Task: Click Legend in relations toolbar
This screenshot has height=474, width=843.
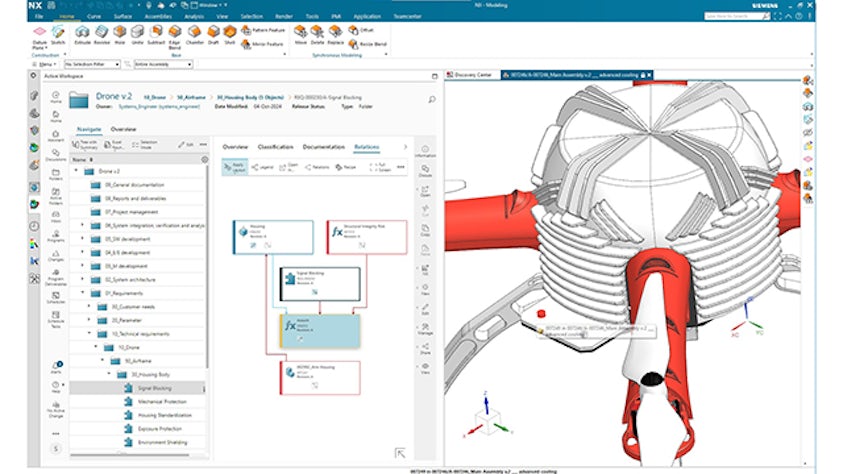Action: [x=263, y=167]
